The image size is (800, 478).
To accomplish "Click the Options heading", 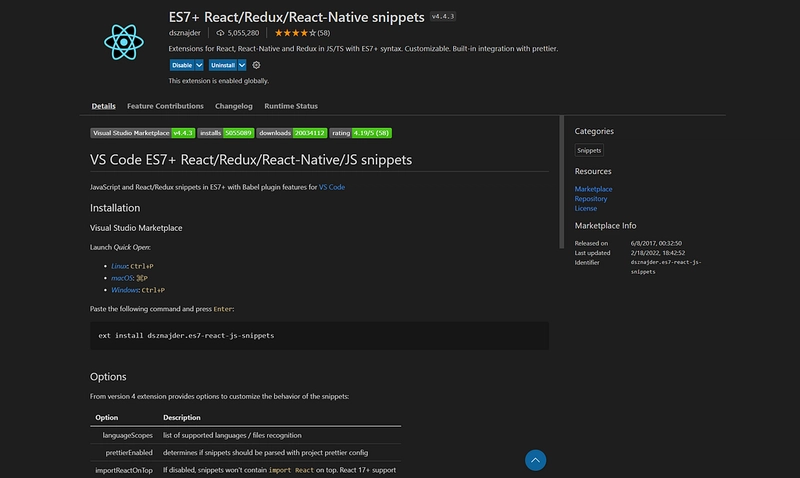I will coord(108,377).
